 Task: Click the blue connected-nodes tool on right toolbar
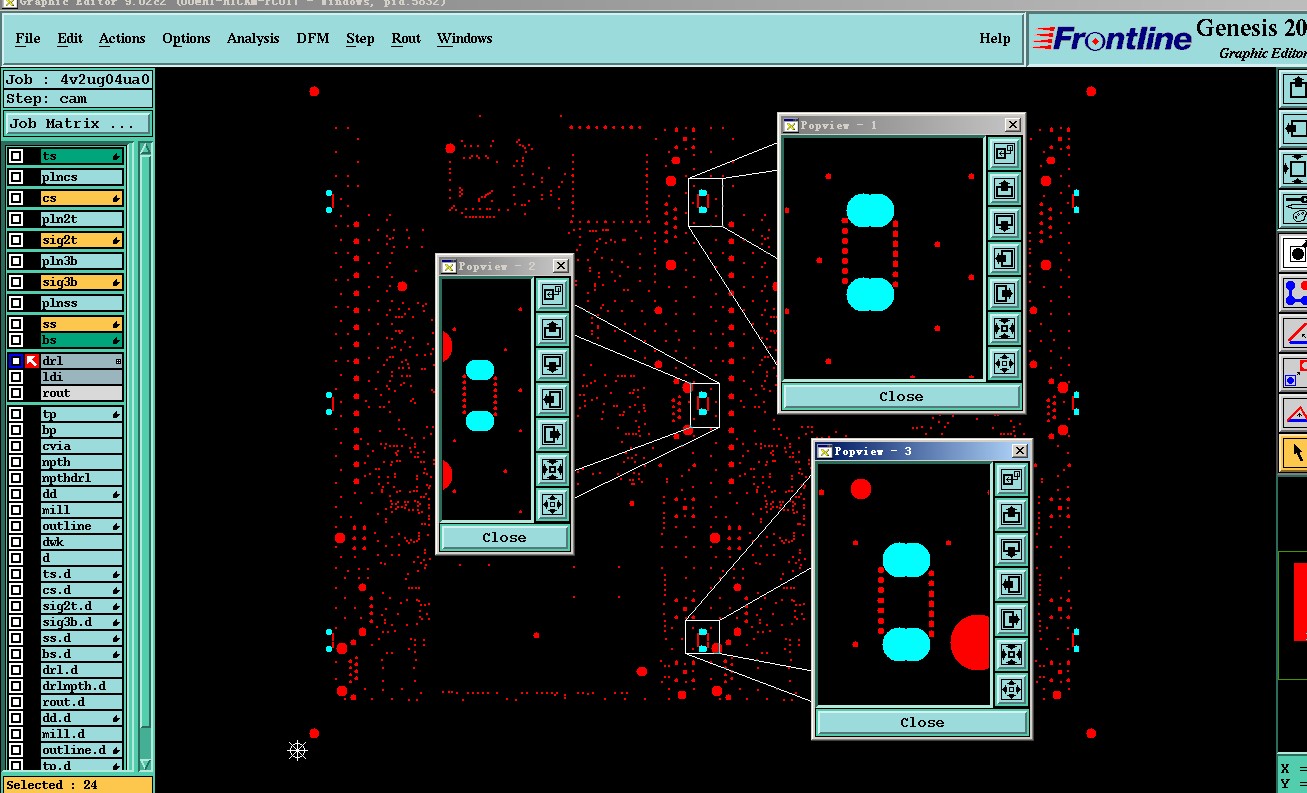click(1296, 293)
